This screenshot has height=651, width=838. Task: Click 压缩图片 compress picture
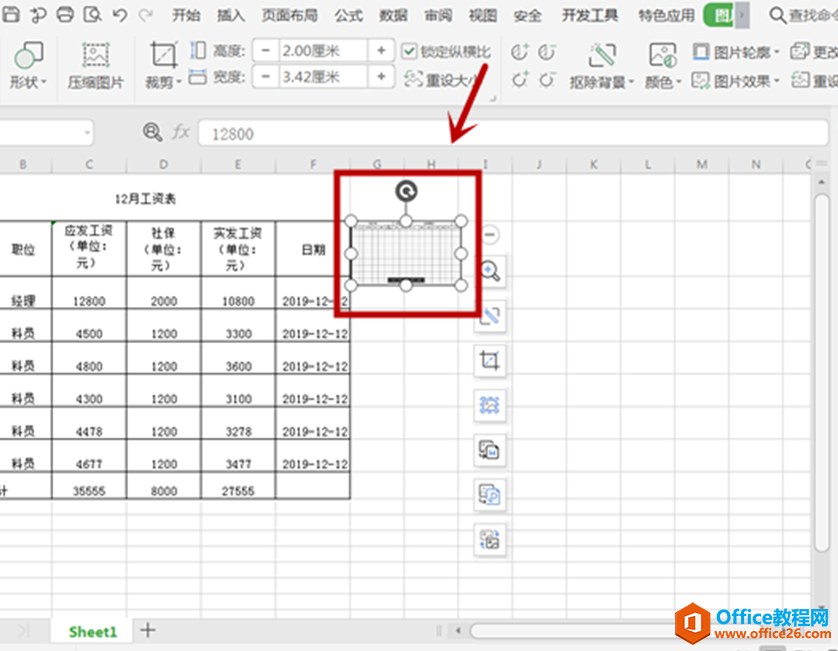96,66
